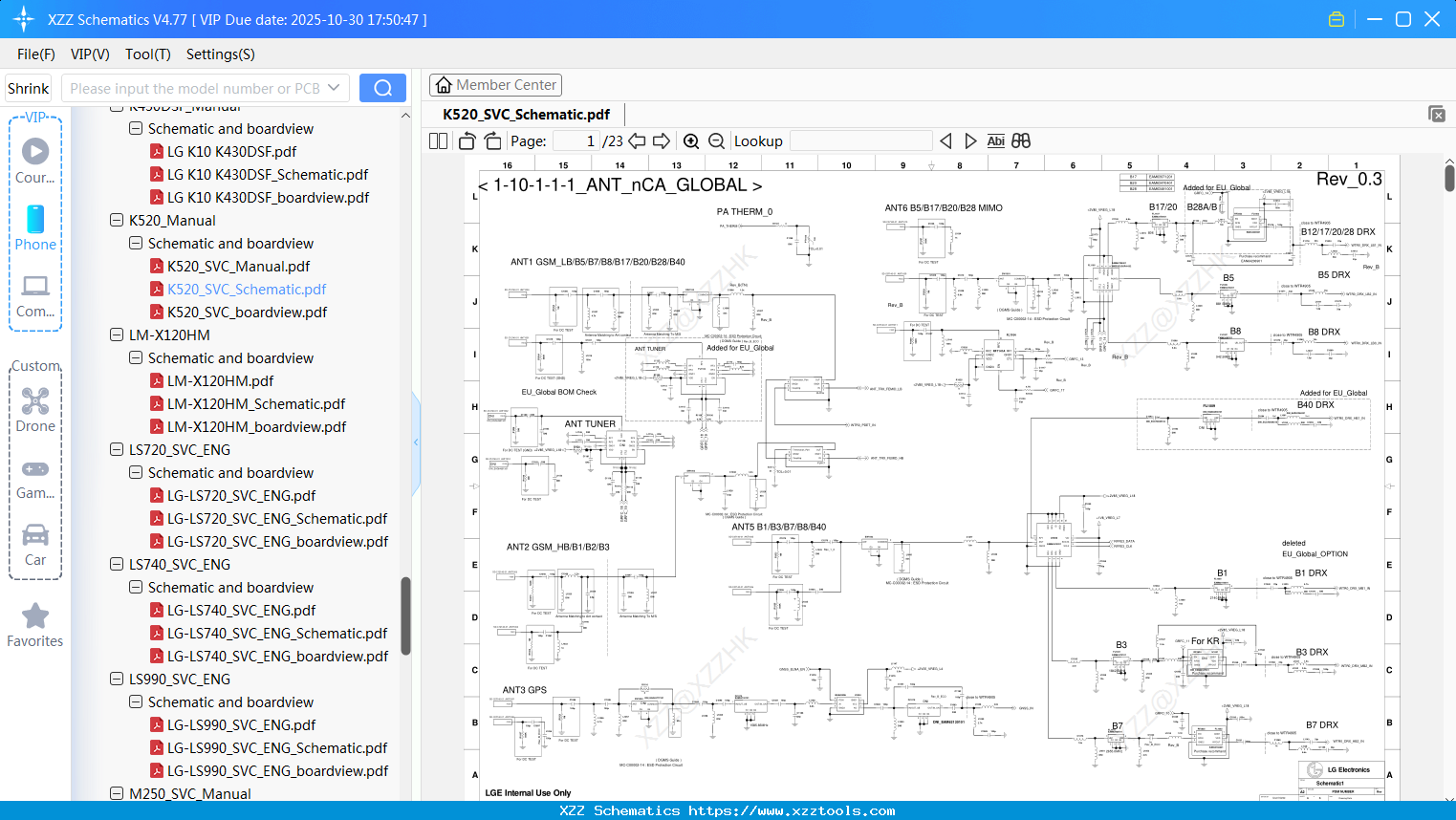
Task: Switch to two-page view mode
Action: tap(437, 140)
